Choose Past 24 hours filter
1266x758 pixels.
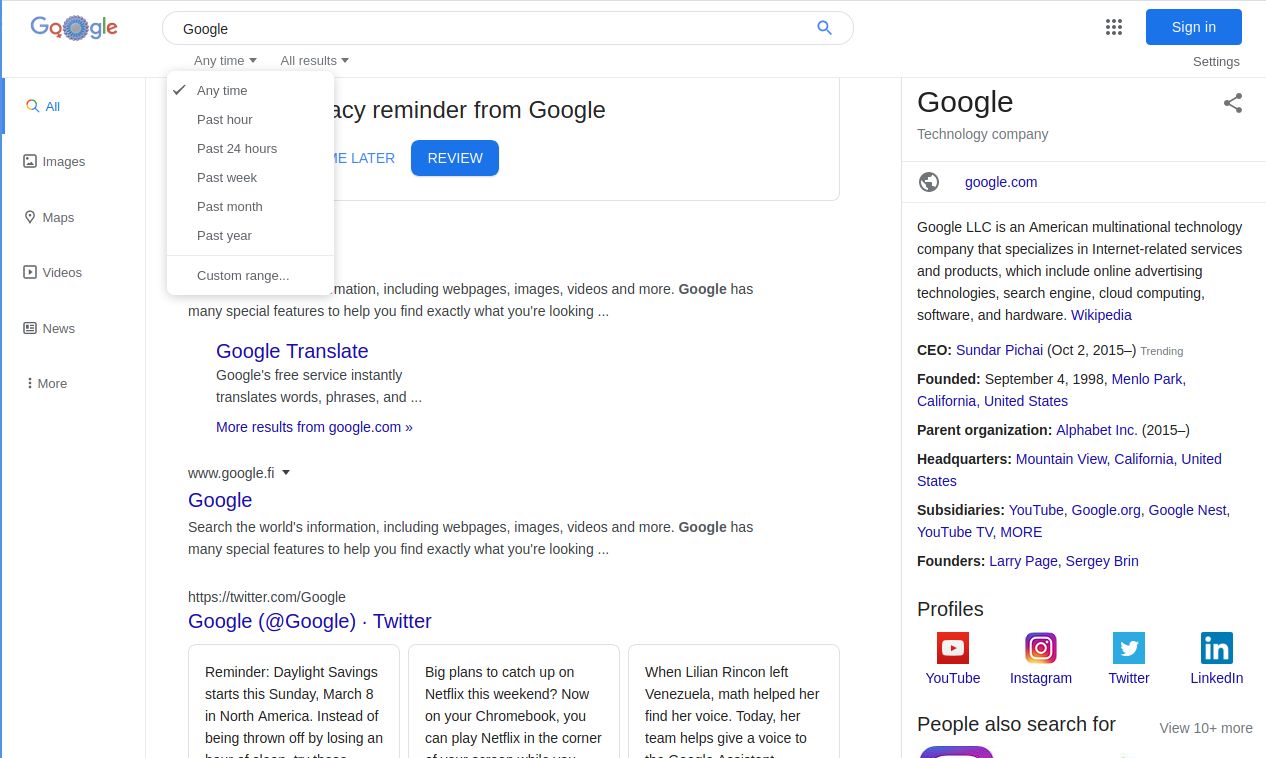point(250,148)
